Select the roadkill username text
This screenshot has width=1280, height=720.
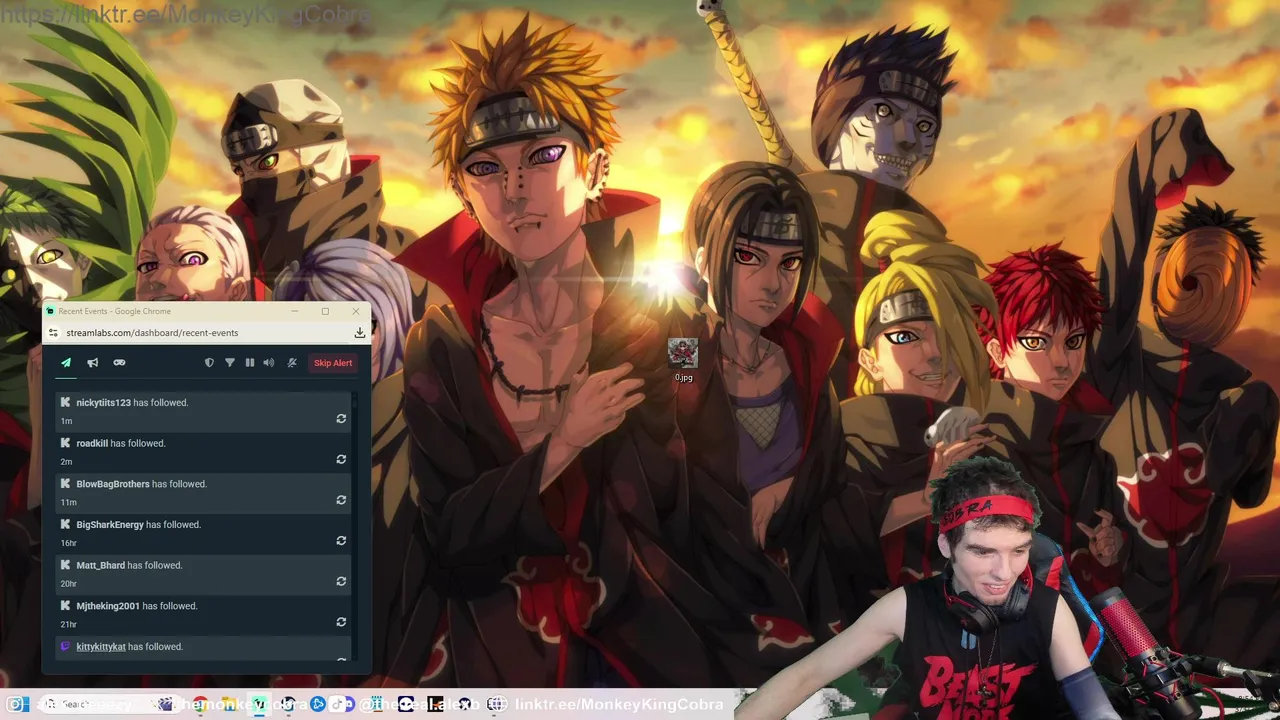pyautogui.click(x=92, y=444)
